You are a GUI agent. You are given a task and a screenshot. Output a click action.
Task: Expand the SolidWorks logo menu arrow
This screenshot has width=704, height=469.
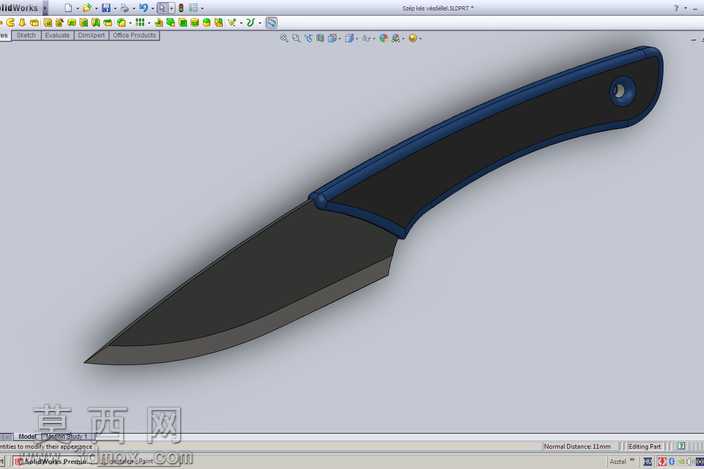(x=45, y=8)
